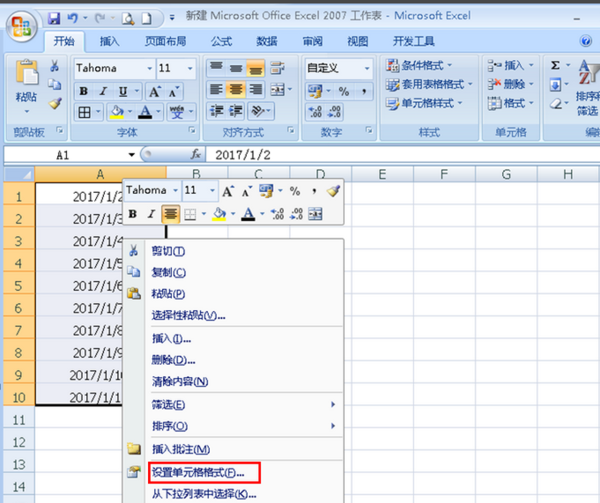
Task: Choose 清除内容(N) from context menu
Action: pyautogui.click(x=179, y=381)
